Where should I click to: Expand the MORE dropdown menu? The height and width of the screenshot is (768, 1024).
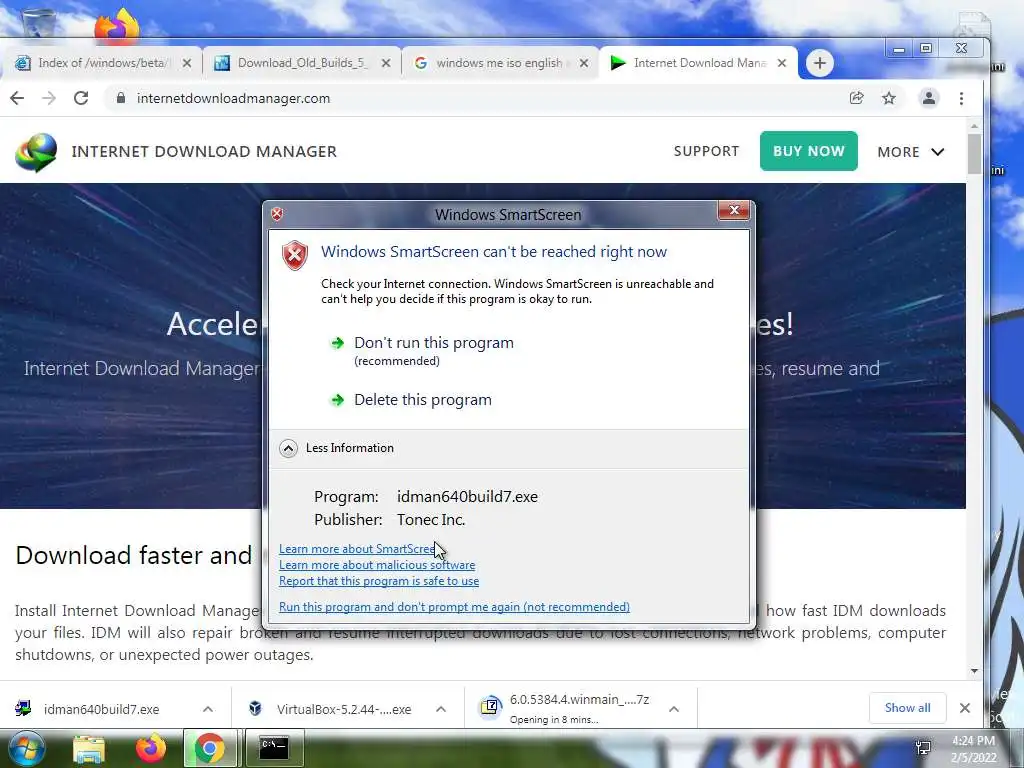click(x=910, y=152)
